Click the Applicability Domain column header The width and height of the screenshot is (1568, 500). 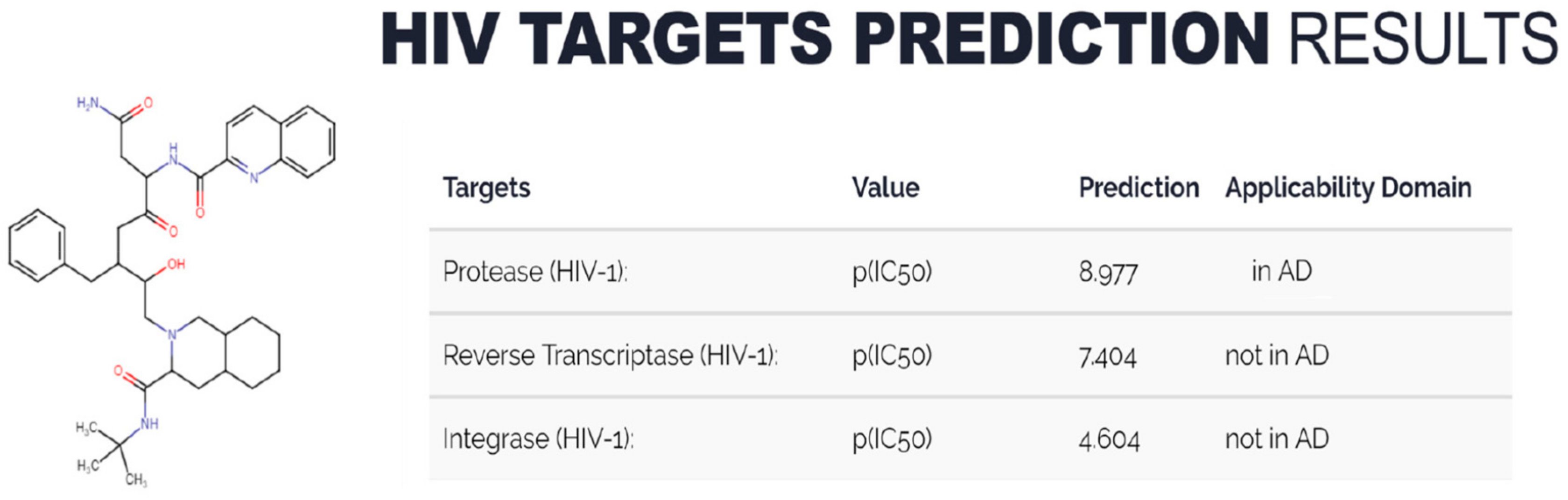point(1348,188)
